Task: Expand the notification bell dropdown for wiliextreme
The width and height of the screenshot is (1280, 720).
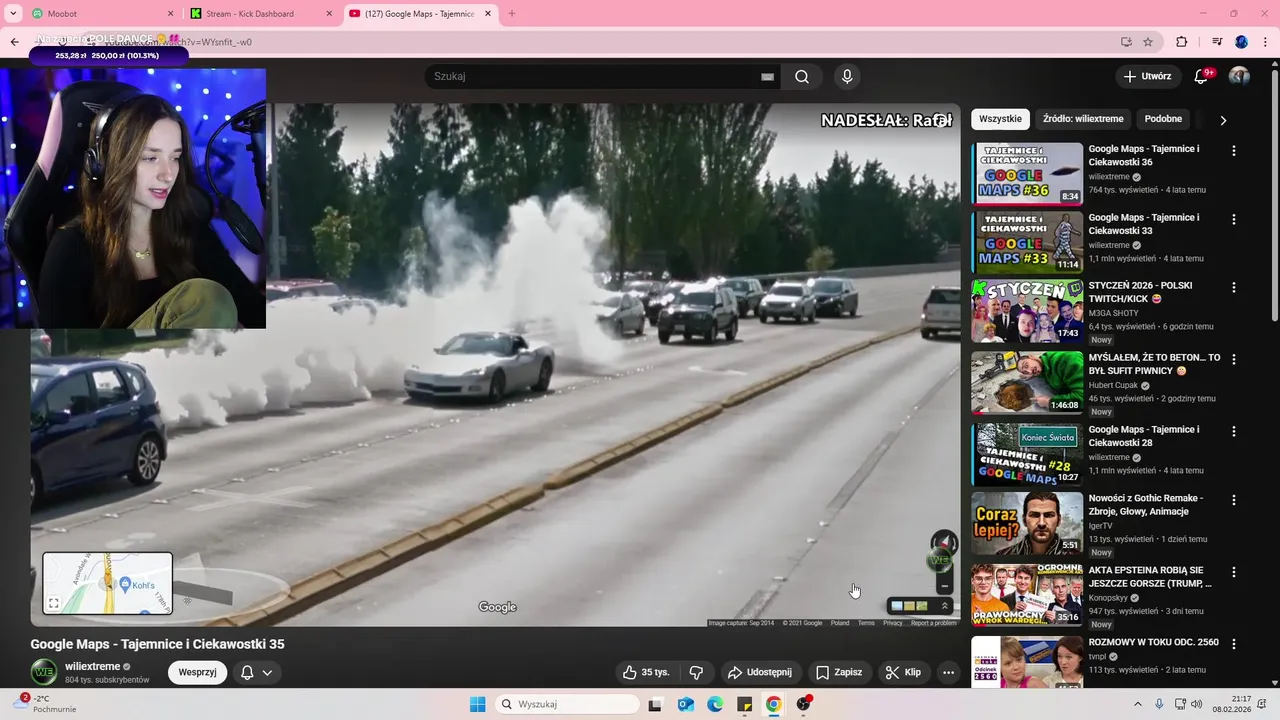Action: [267, 673]
